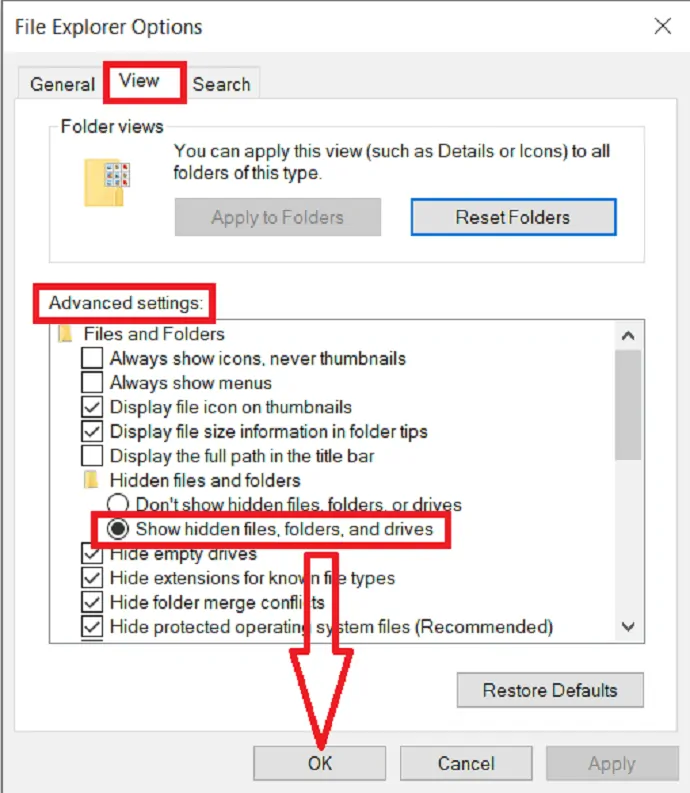Click the Reset Folders button
The width and height of the screenshot is (690, 793).
[x=513, y=217]
